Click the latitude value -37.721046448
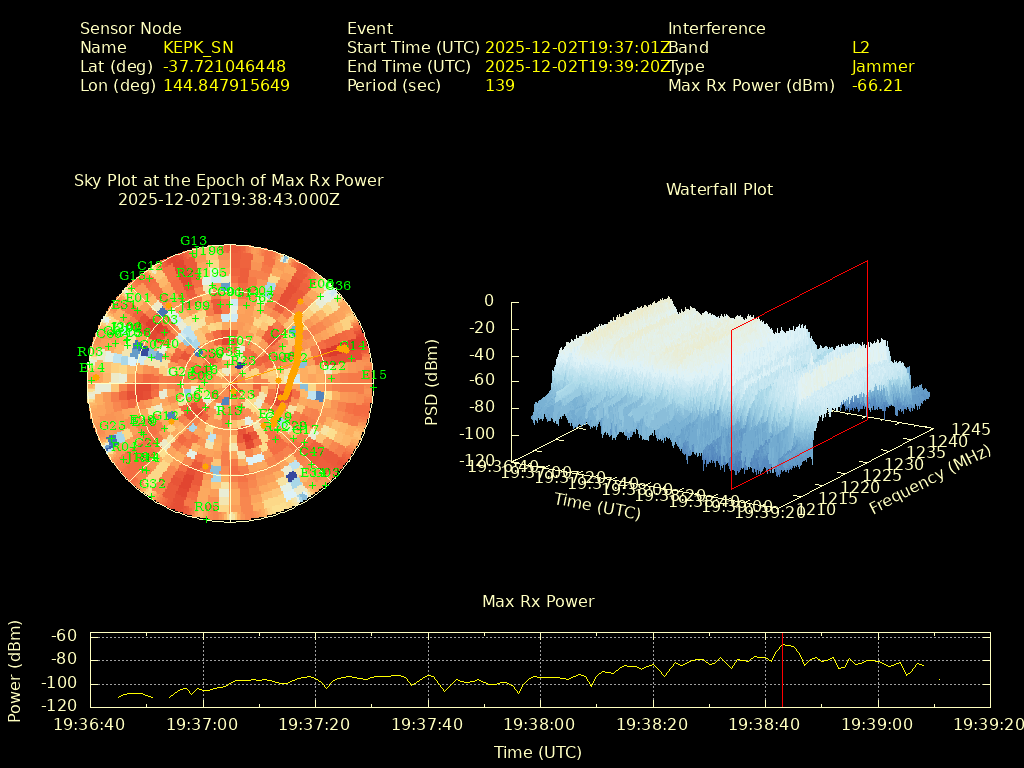Screen dimensions: 1024x768 point(224,66)
